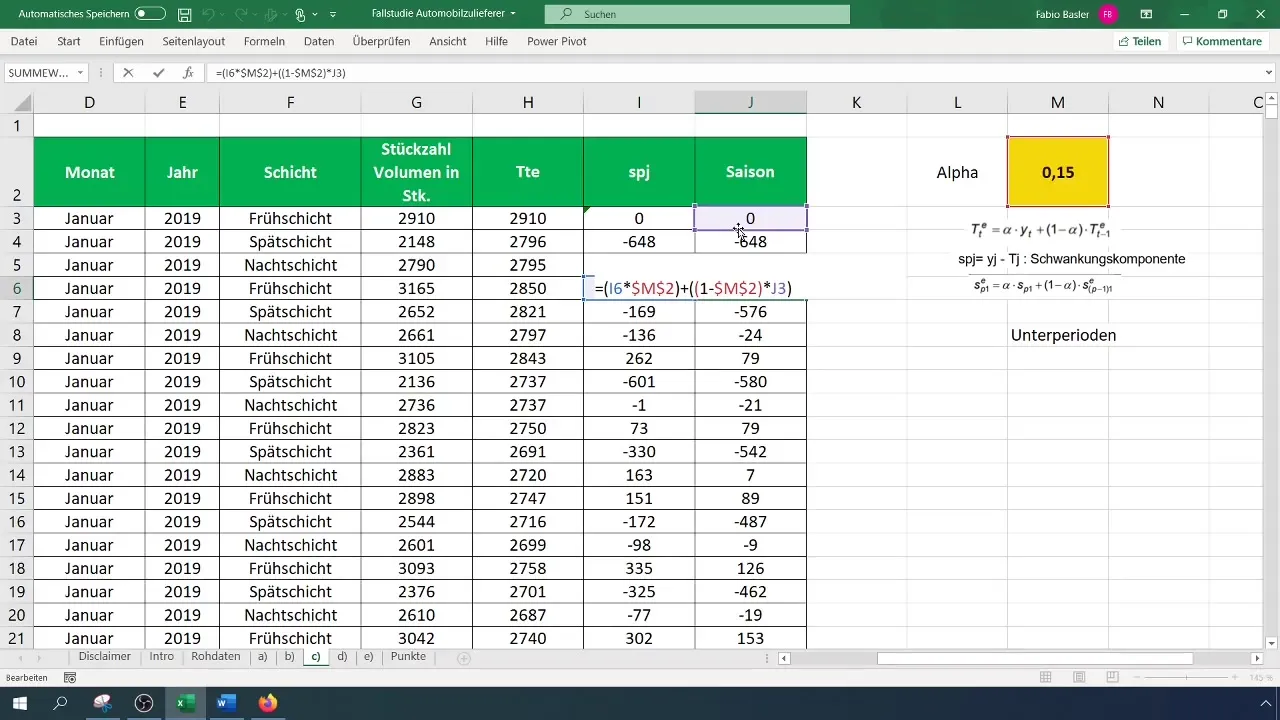The height and width of the screenshot is (720, 1280).
Task: Select row header 6
Action: coord(16,288)
